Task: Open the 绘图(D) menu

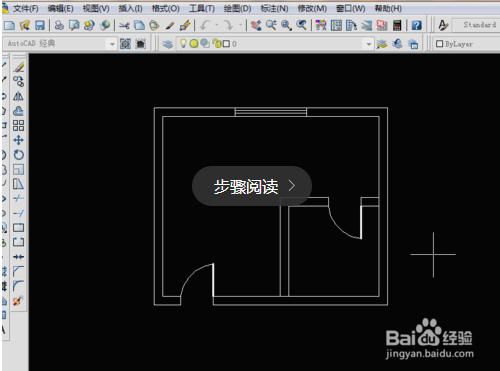Action: coord(237,8)
